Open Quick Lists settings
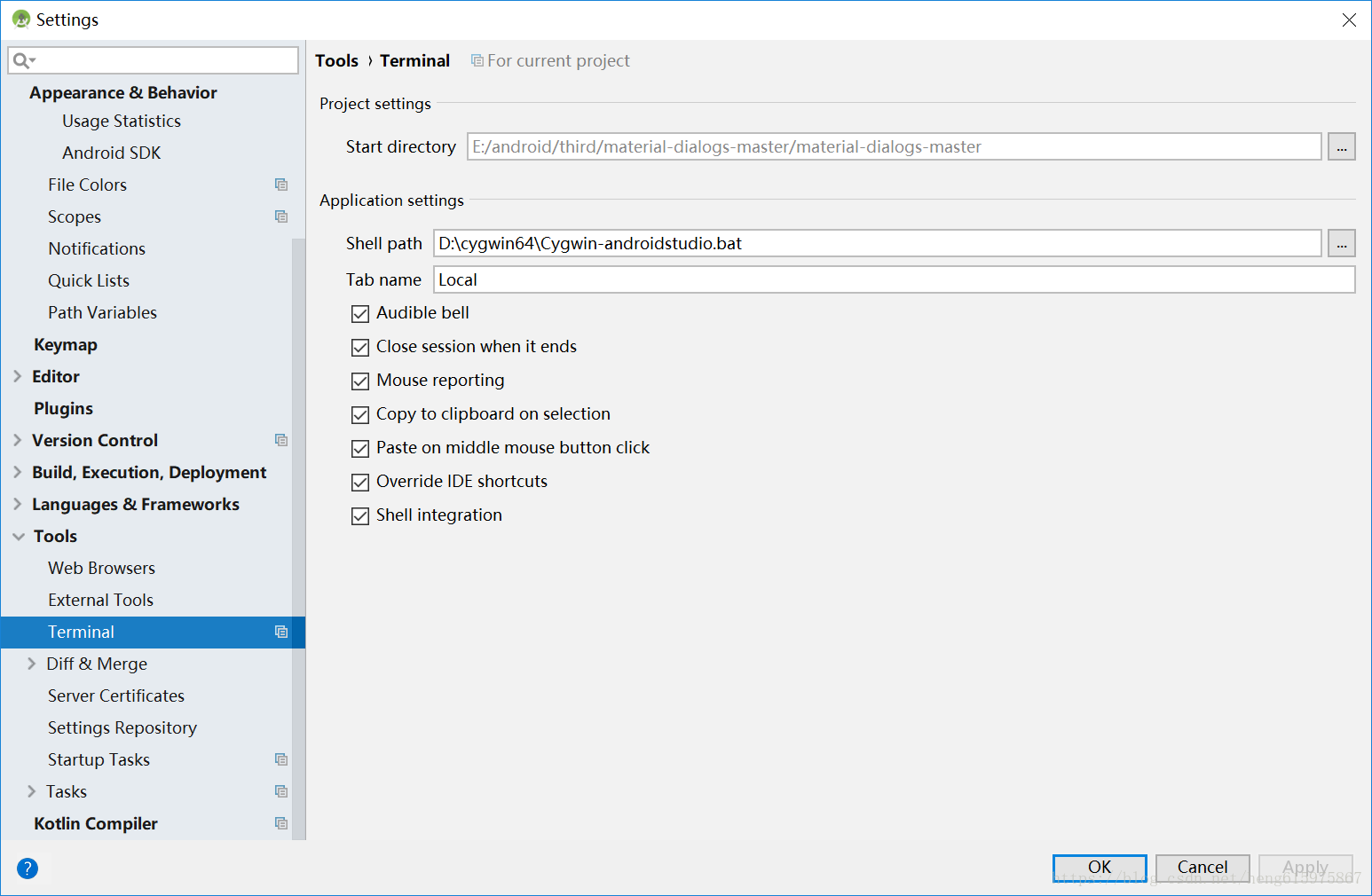 89,280
